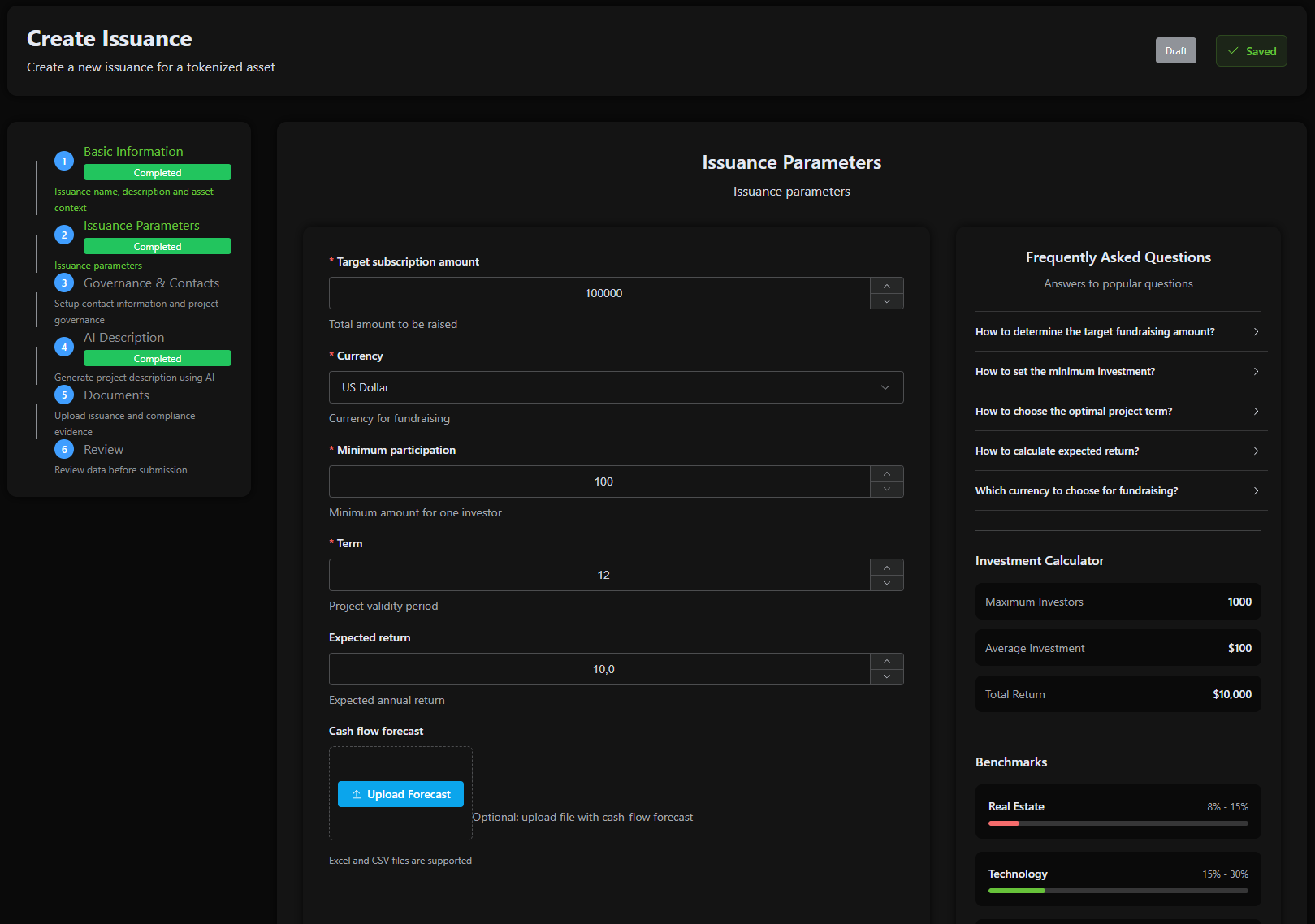This screenshot has height=924, width=1315.
Task: Click step 4 circle icon for AI Description
Action: coord(64,347)
